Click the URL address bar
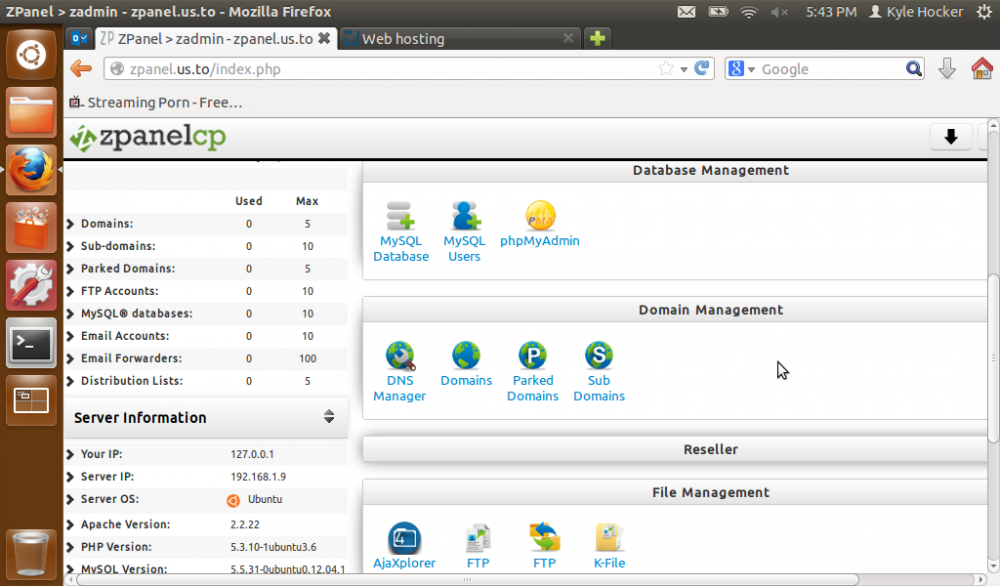Image resolution: width=1000 pixels, height=586 pixels. pos(380,69)
